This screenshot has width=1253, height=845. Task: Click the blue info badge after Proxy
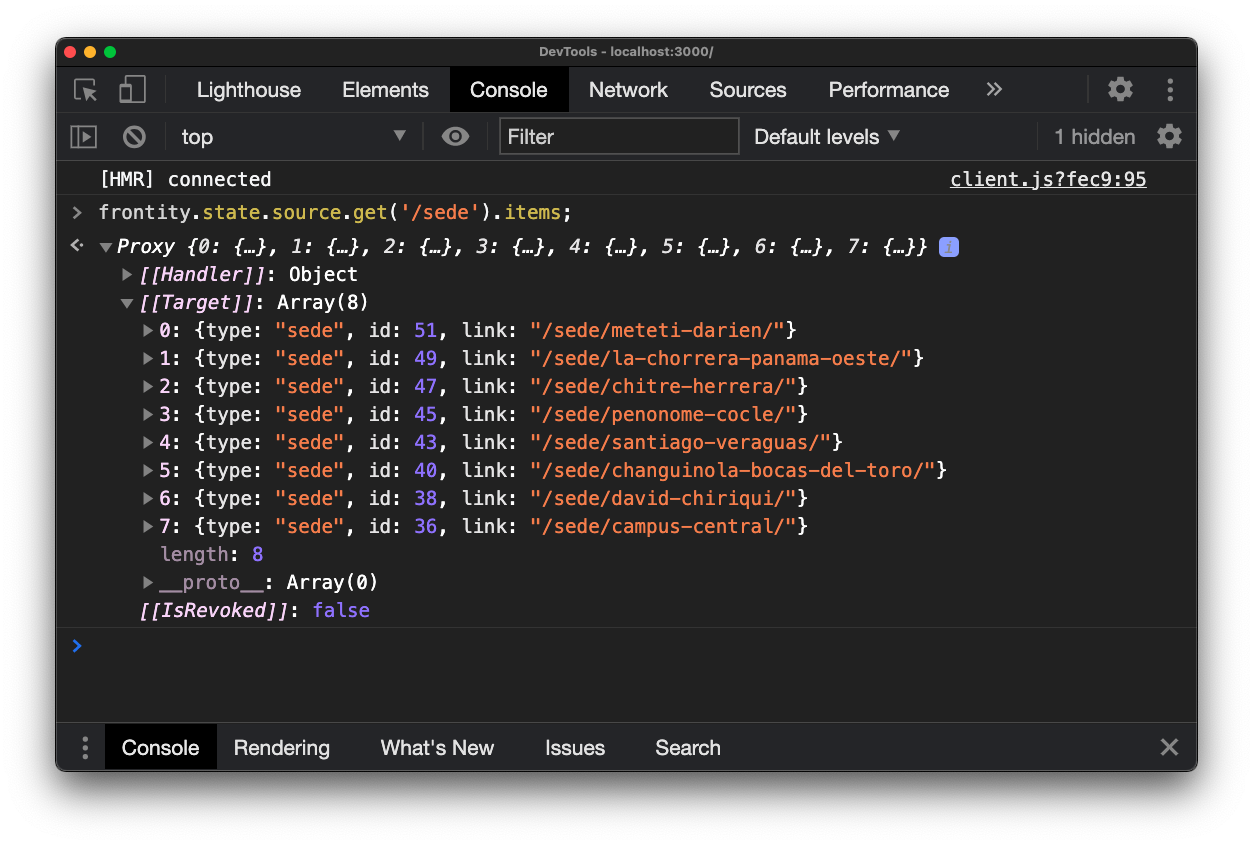[949, 247]
